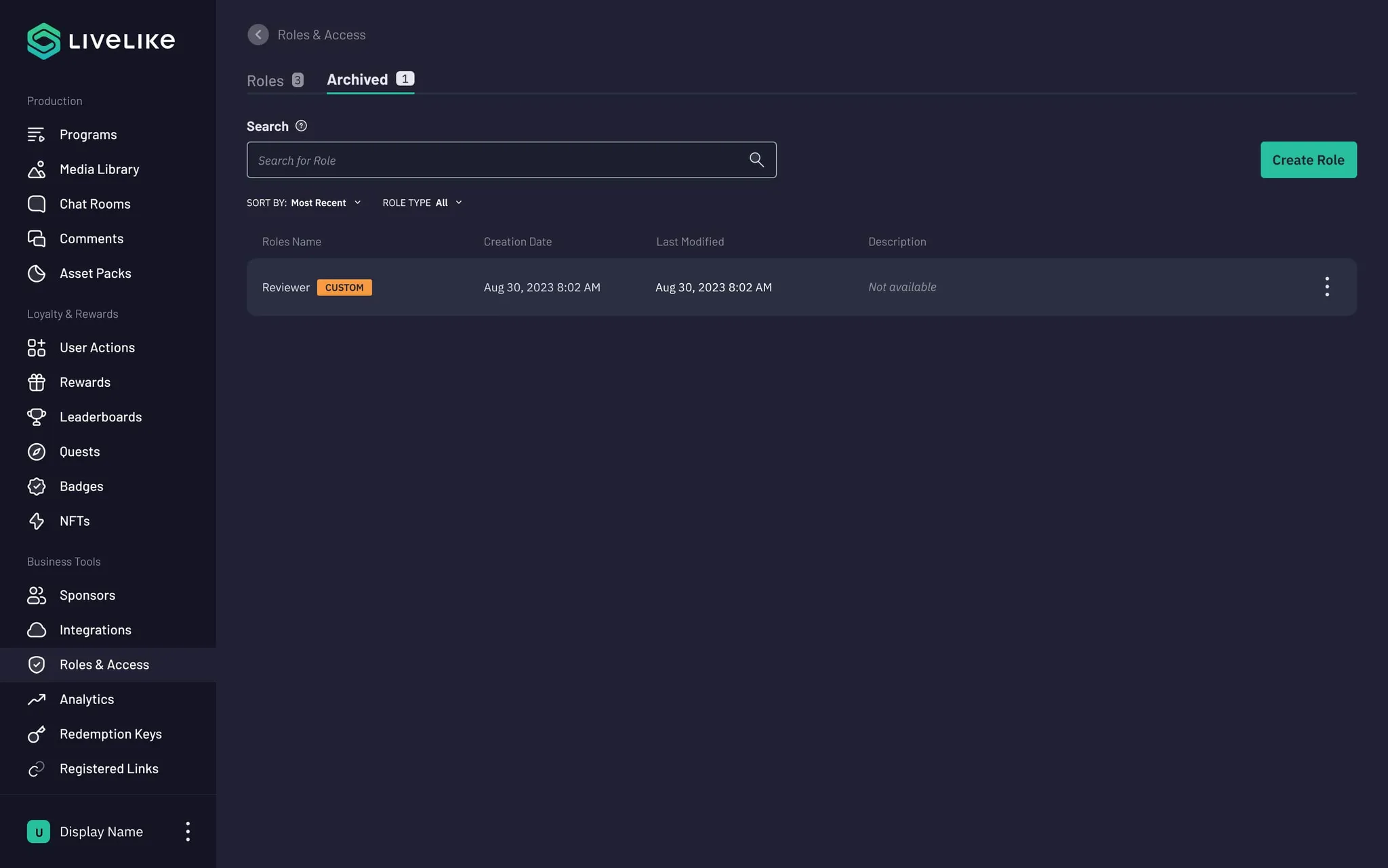The image size is (1388, 868).
Task: Click the Quests compass icon
Action: click(x=37, y=451)
